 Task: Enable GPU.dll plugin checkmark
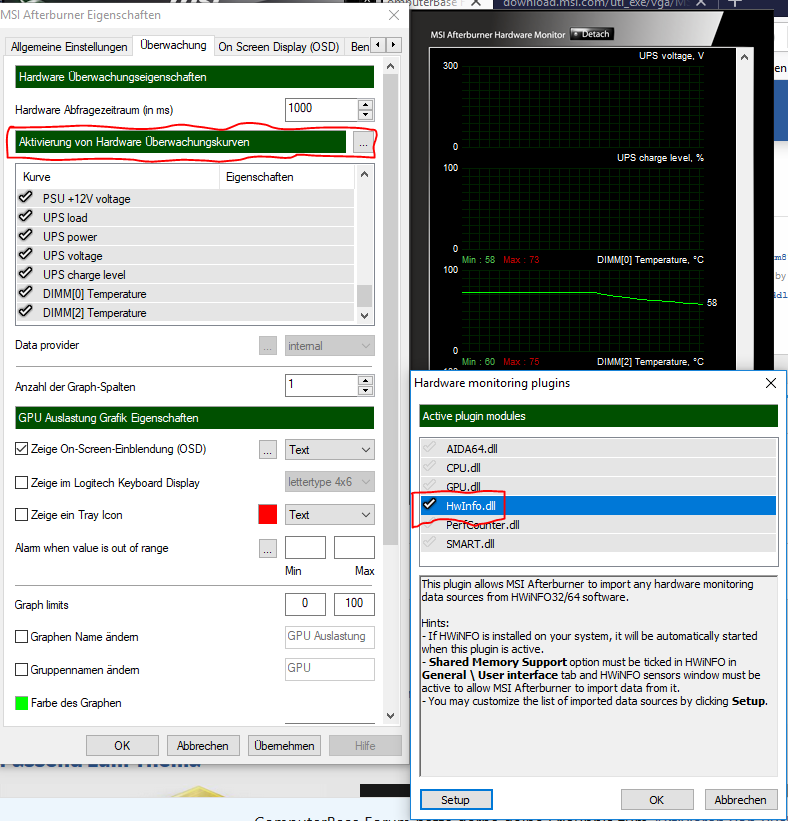pyautogui.click(x=430, y=486)
